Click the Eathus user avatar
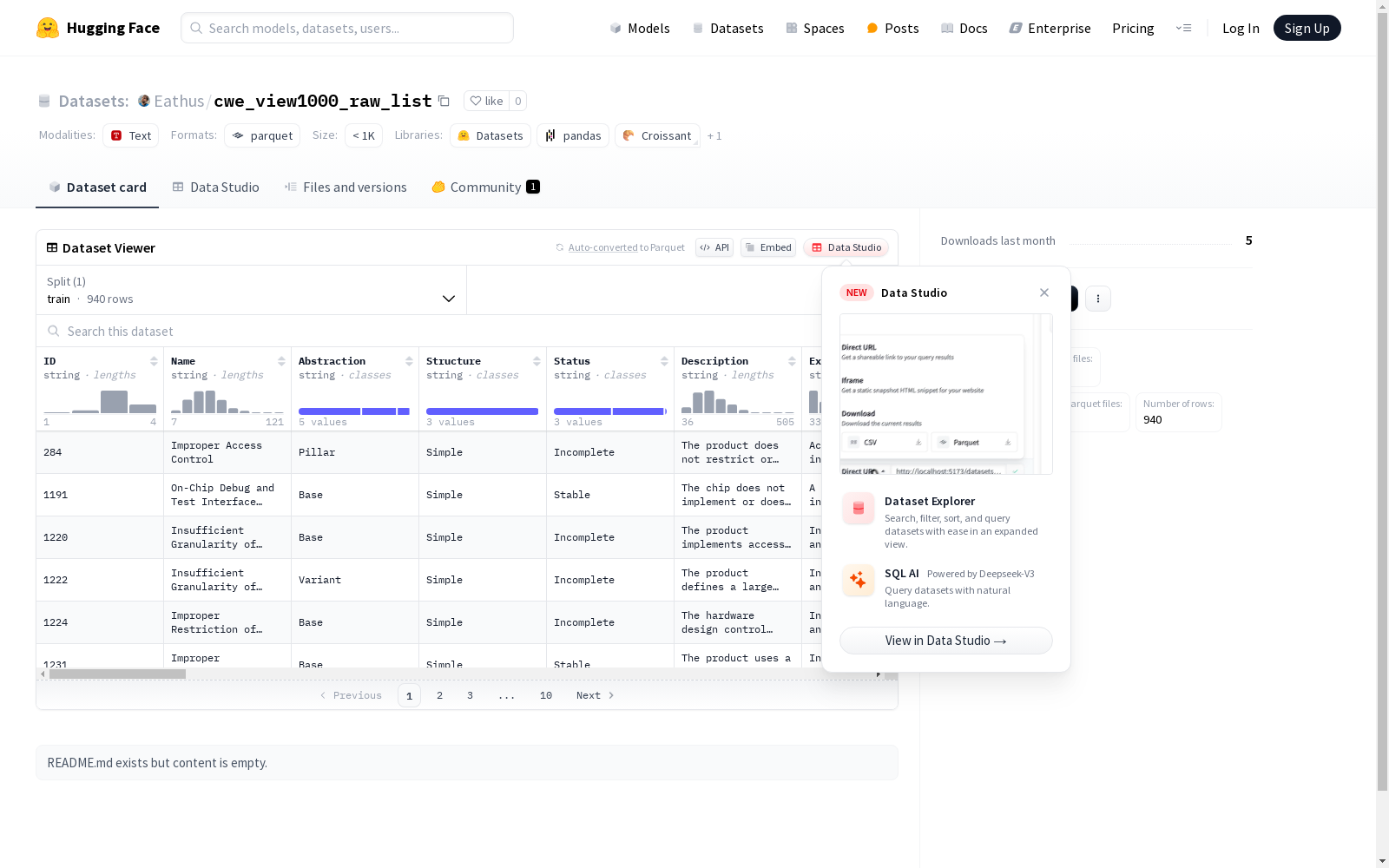This screenshot has height=868, width=1389. pos(144,101)
